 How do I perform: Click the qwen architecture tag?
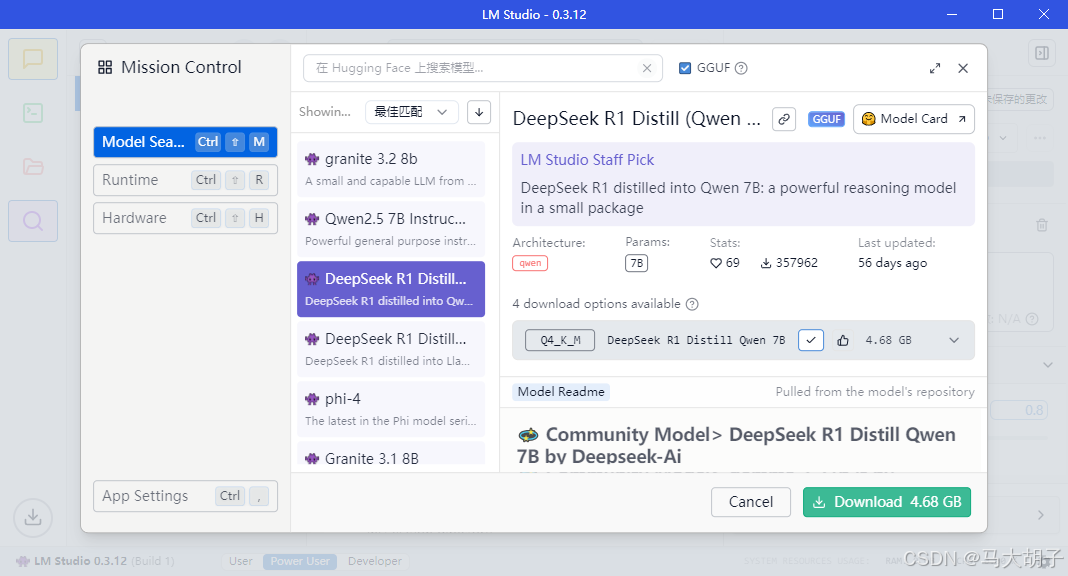point(530,263)
